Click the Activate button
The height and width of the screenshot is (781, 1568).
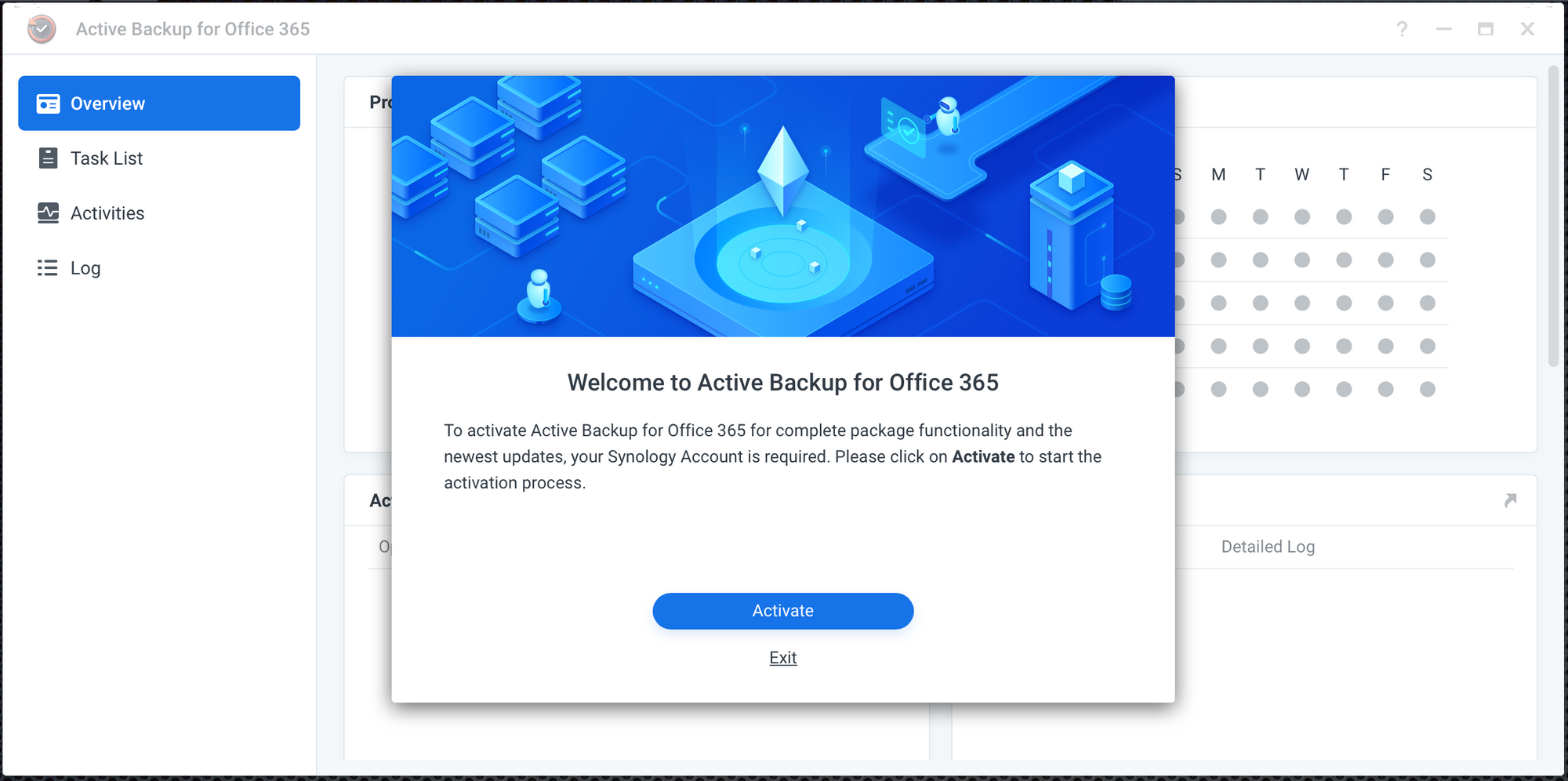click(x=783, y=611)
